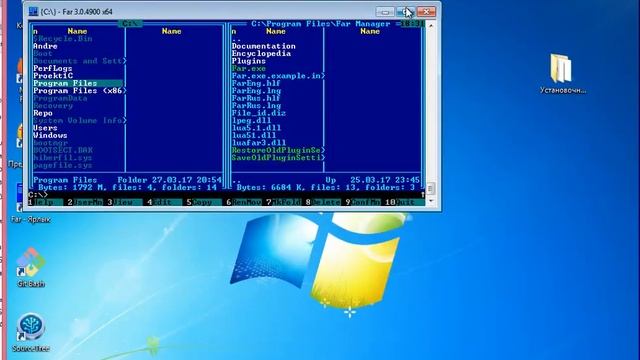Minimize the Far 3.0.4900 x64 window
The image size is (640, 360).
point(384,12)
